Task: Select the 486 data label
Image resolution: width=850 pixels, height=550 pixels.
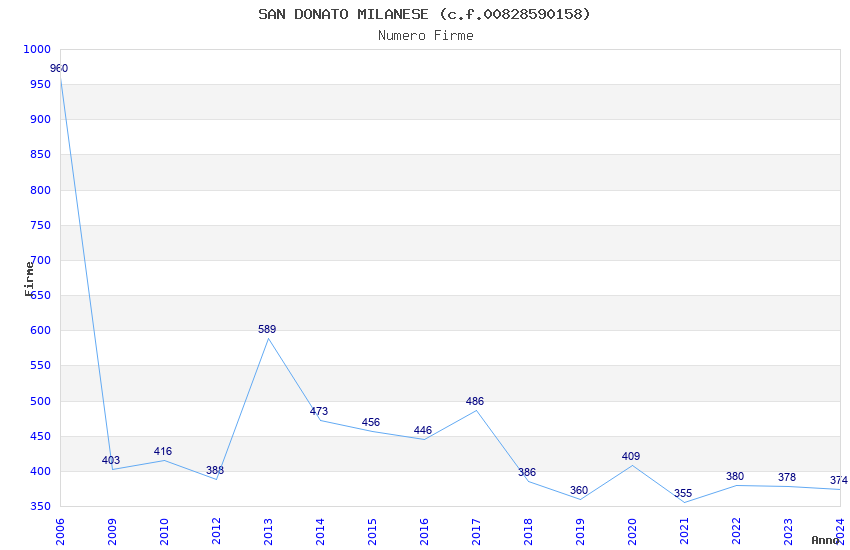Action: coord(475,401)
